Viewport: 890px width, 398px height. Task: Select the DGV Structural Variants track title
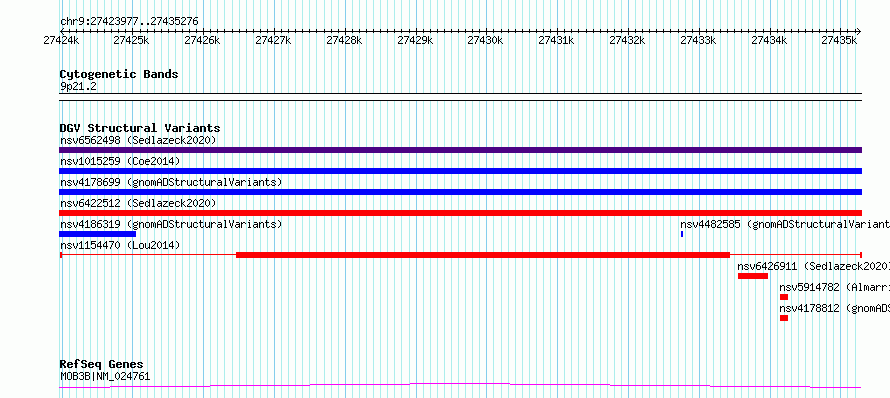coord(140,128)
